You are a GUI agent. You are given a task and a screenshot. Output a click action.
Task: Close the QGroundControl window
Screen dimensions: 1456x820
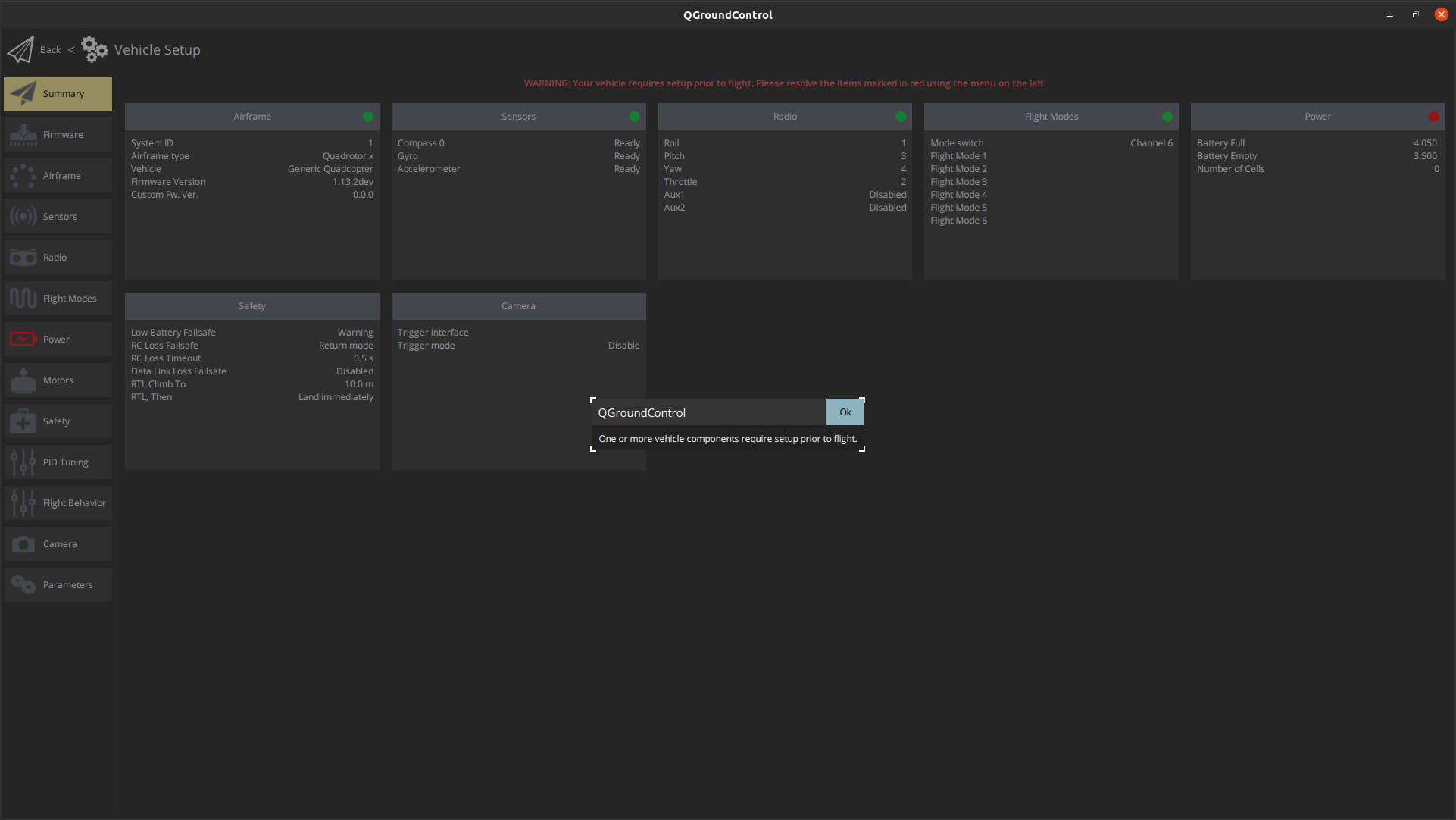[1442, 15]
